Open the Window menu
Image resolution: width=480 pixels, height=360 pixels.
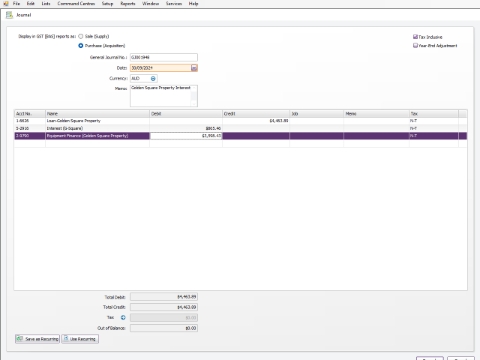(150, 3)
